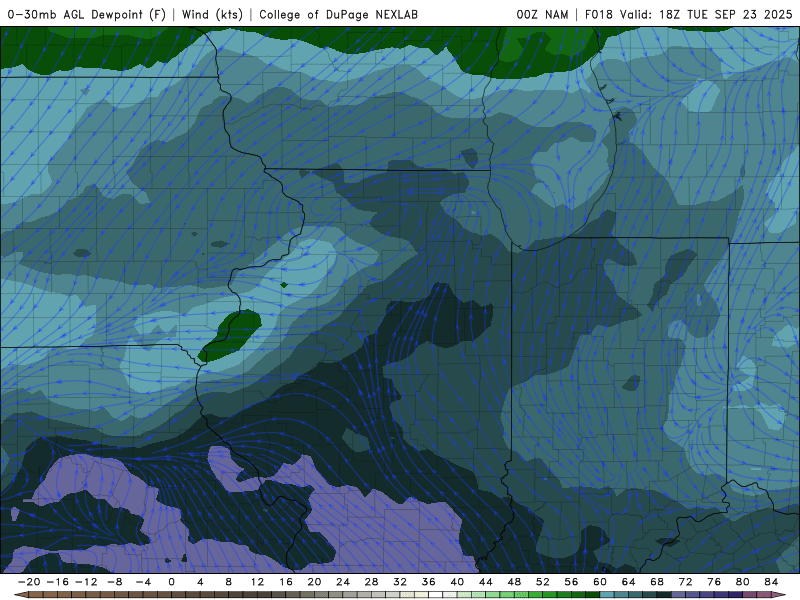
Task: Click the 0 value on the color scale
Action: point(171,582)
